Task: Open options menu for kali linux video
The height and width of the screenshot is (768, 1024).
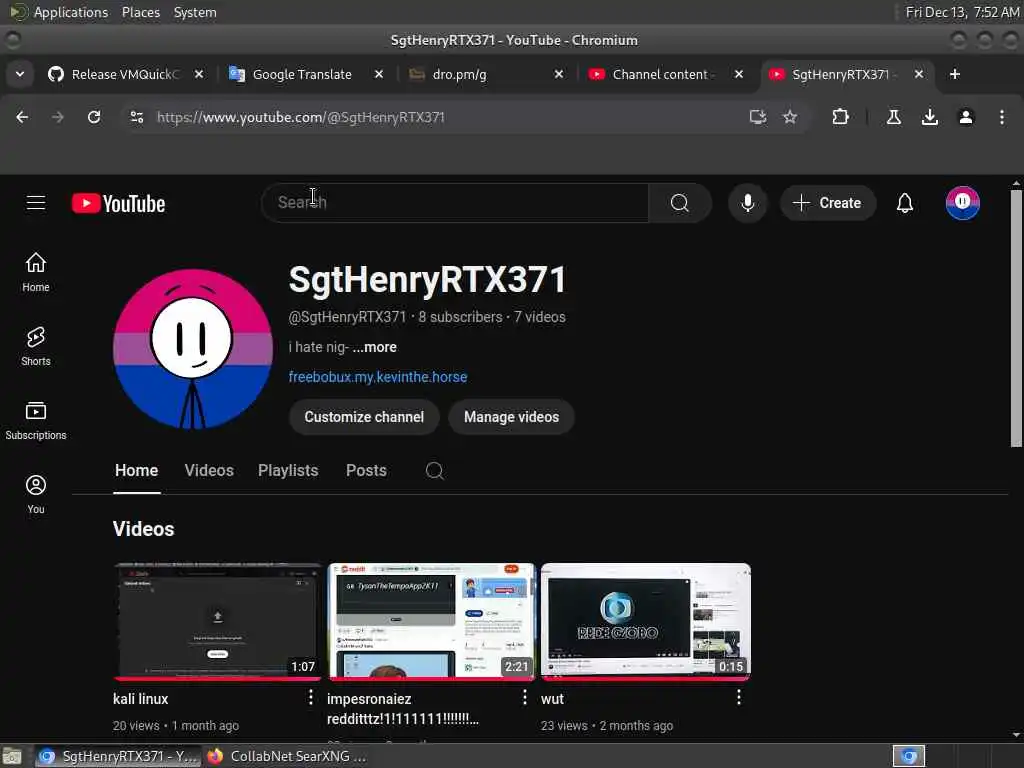Action: tap(311, 697)
